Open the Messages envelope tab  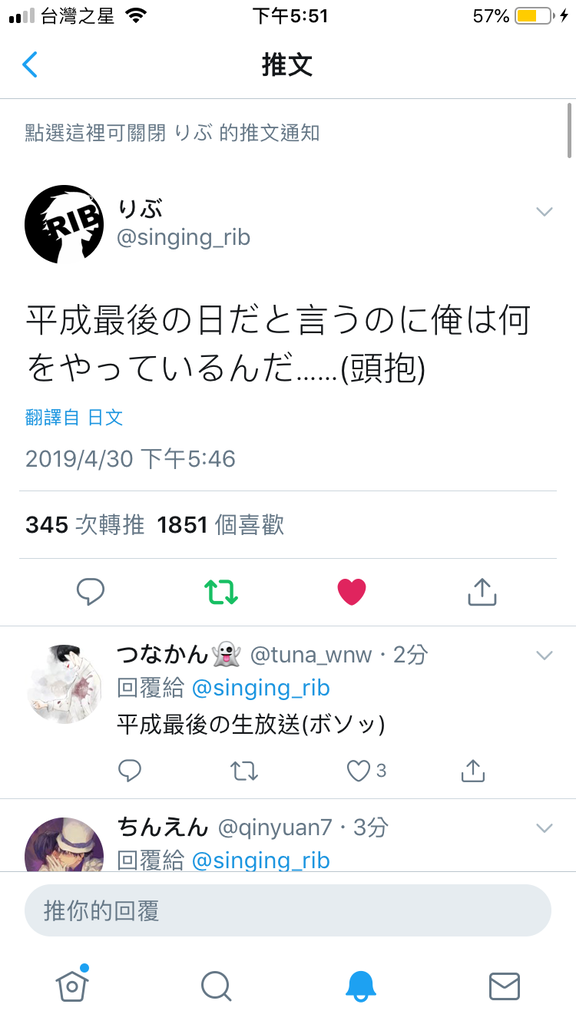pos(504,986)
